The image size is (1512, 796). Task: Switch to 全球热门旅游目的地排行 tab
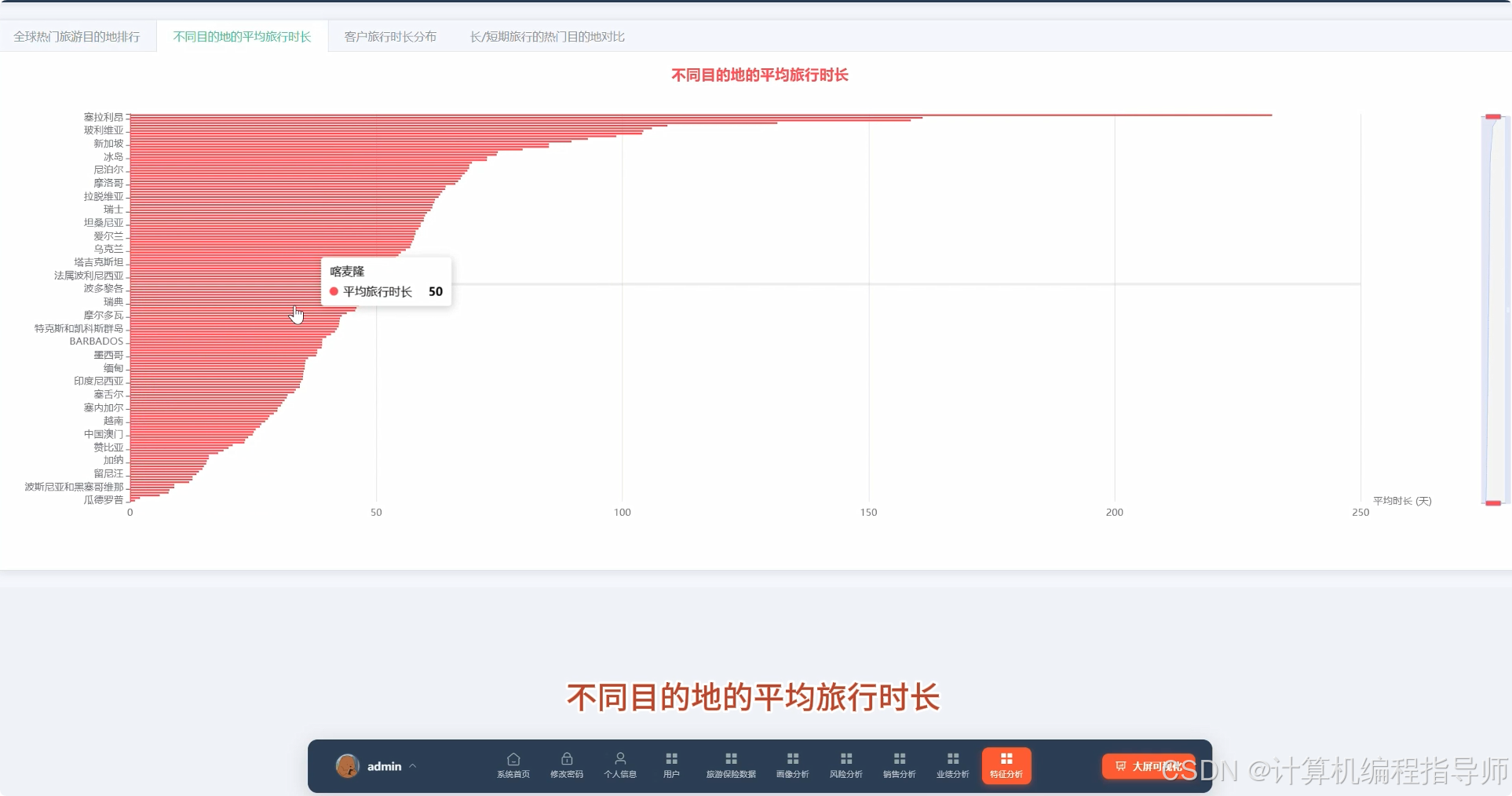(x=77, y=37)
